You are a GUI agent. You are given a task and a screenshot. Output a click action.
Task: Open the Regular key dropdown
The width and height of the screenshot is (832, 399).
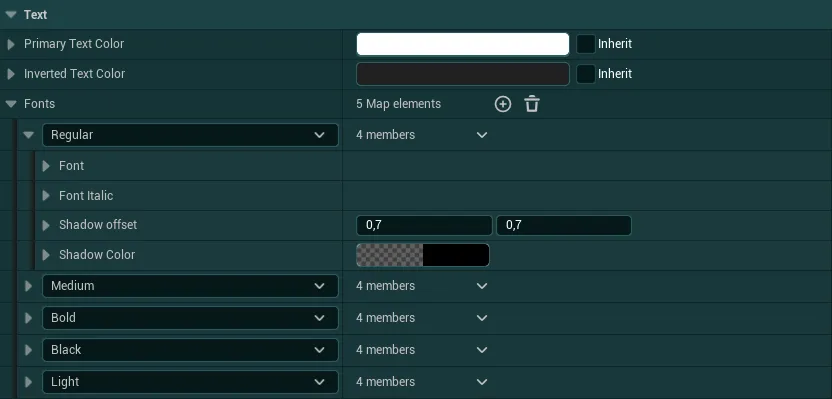[x=190, y=135]
